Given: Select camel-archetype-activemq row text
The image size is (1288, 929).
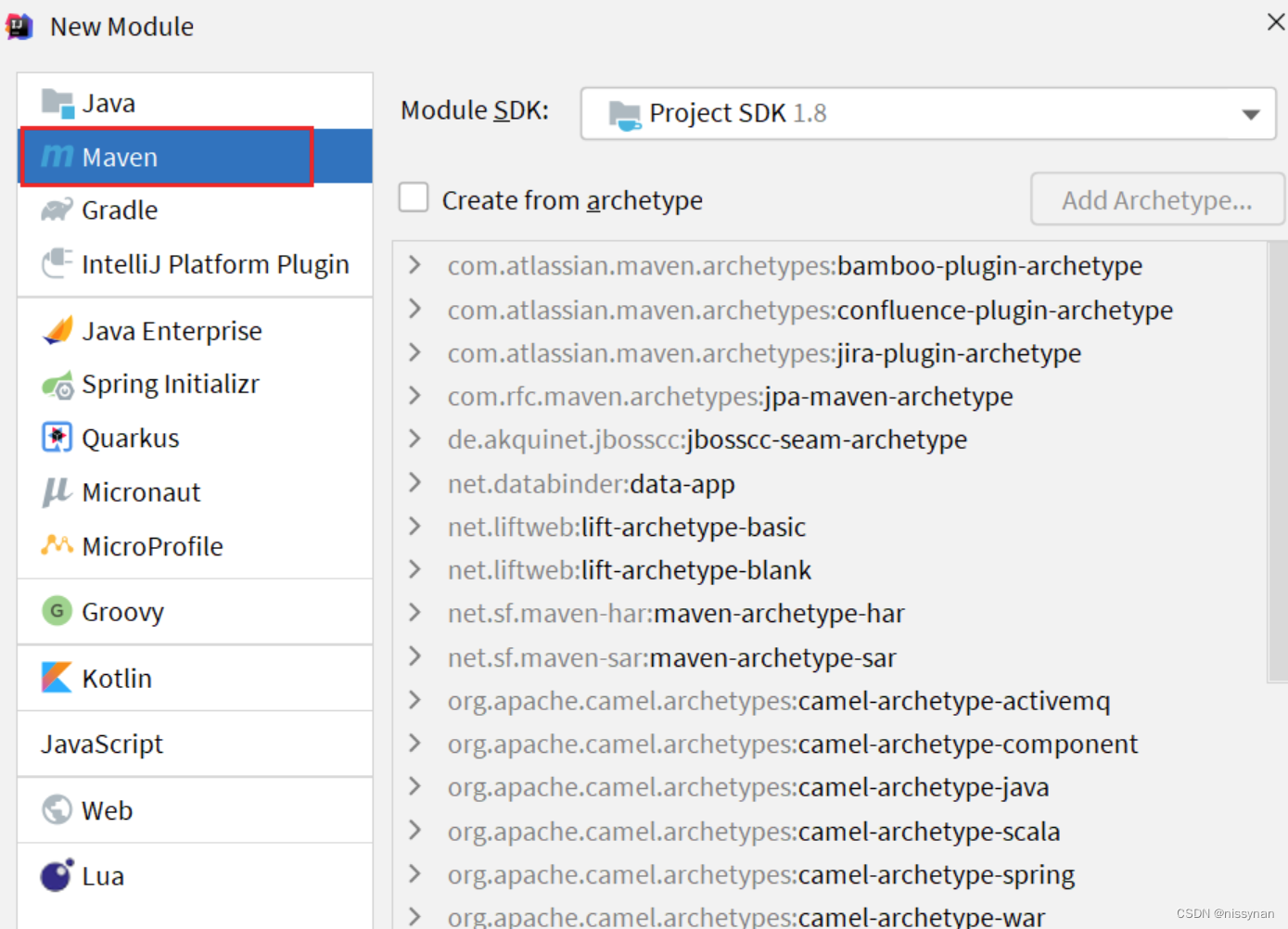Looking at the screenshot, I should tap(779, 701).
